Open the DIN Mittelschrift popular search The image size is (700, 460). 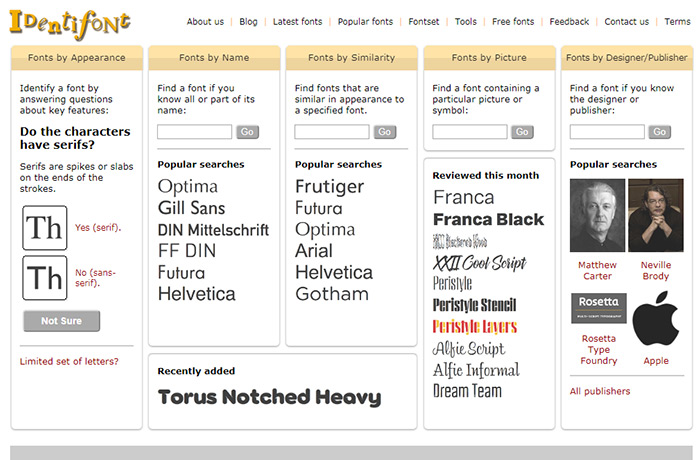point(213,230)
